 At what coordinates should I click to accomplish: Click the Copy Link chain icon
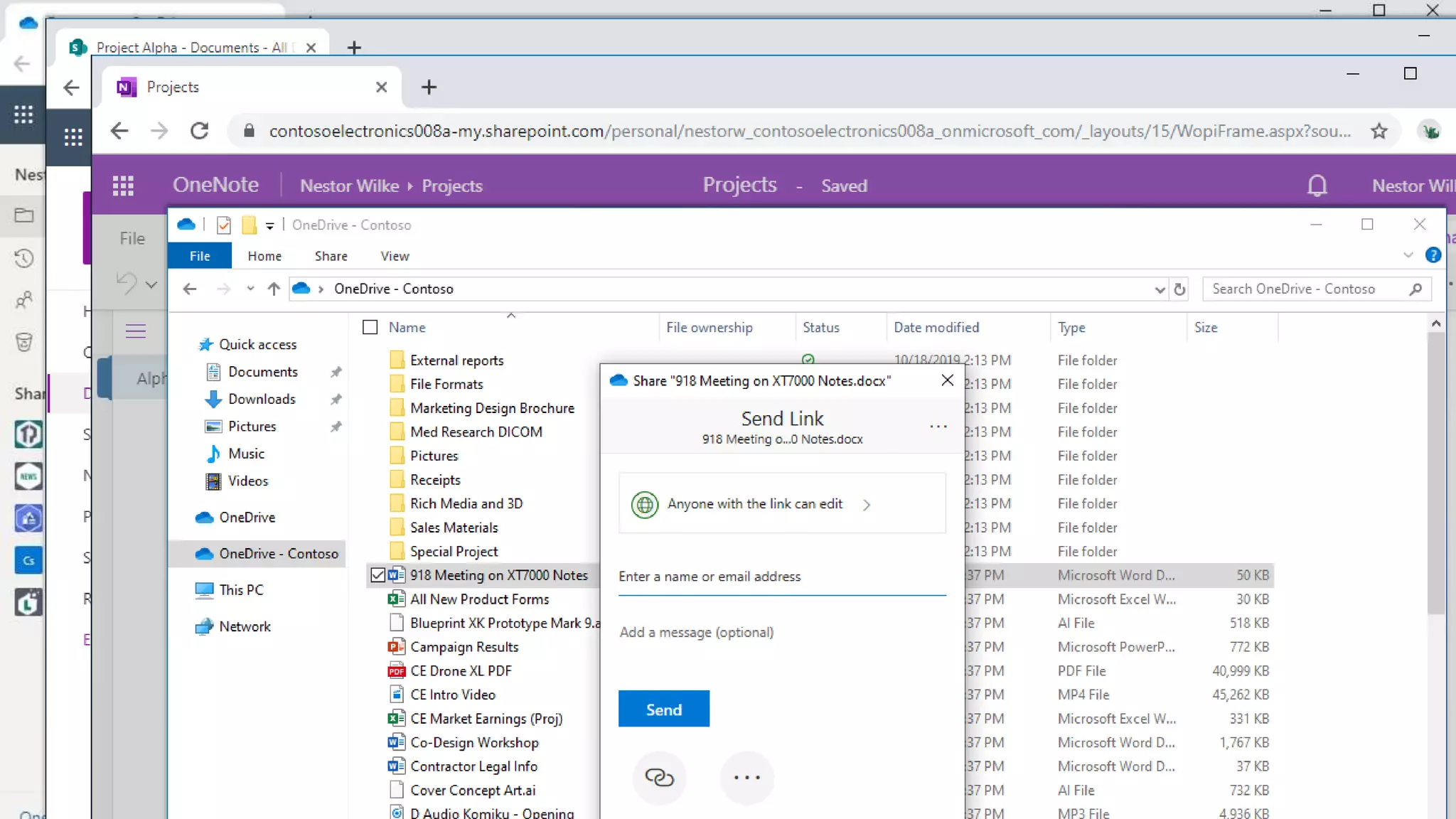tap(659, 777)
